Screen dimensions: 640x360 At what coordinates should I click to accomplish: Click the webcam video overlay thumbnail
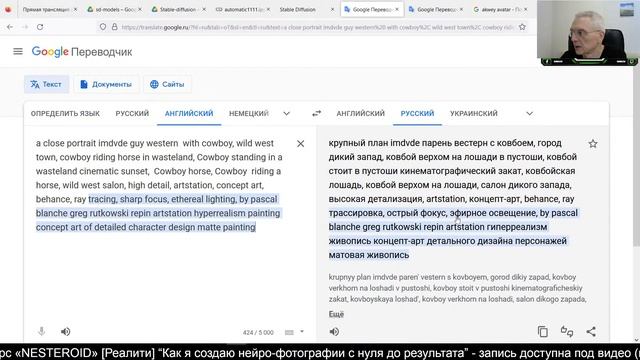588,33
